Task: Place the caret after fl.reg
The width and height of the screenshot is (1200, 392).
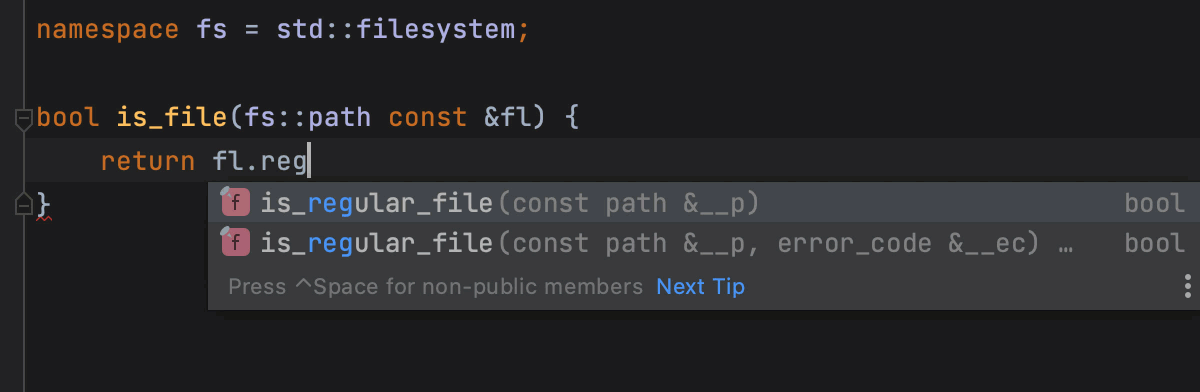Action: click(310, 160)
